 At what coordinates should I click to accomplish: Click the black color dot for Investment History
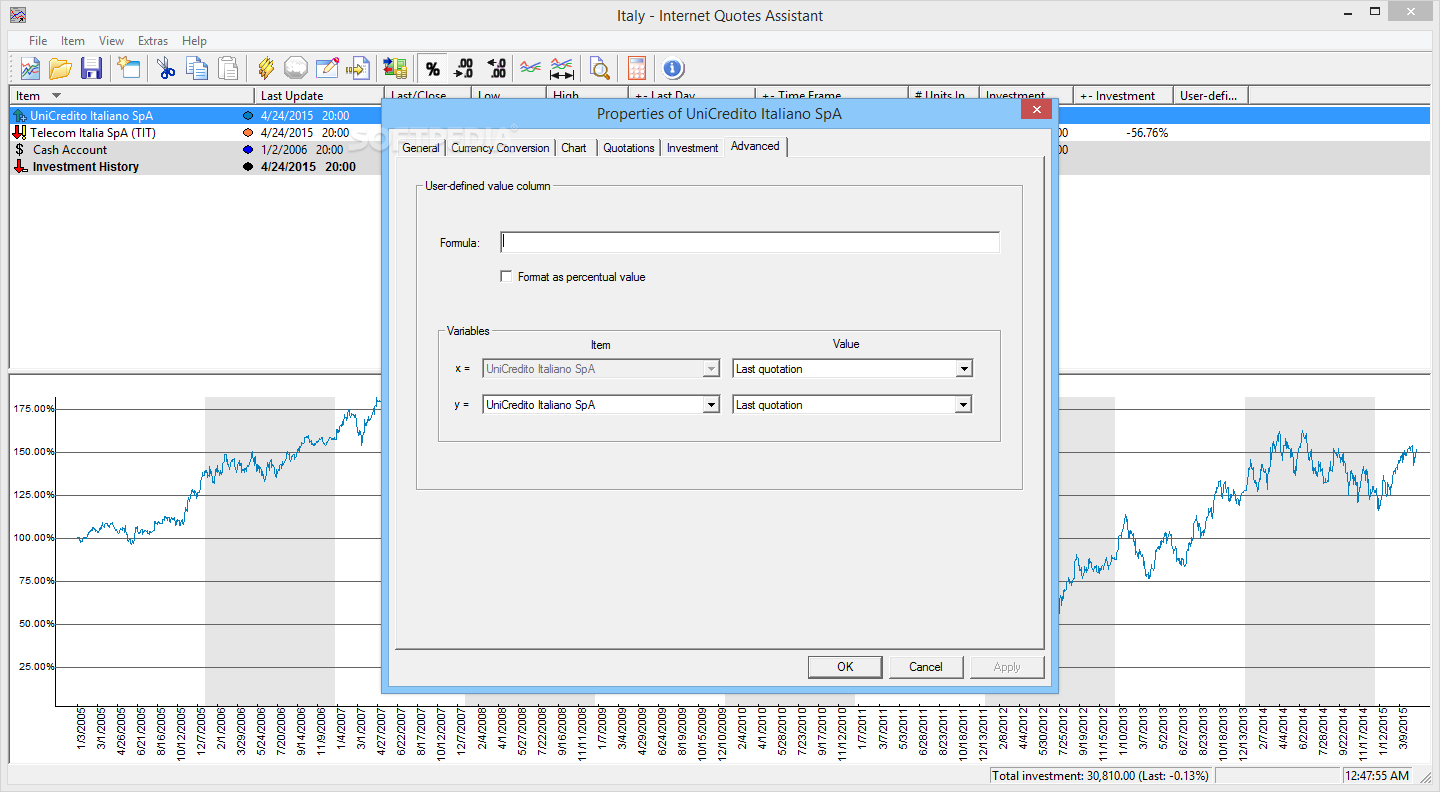[248, 166]
